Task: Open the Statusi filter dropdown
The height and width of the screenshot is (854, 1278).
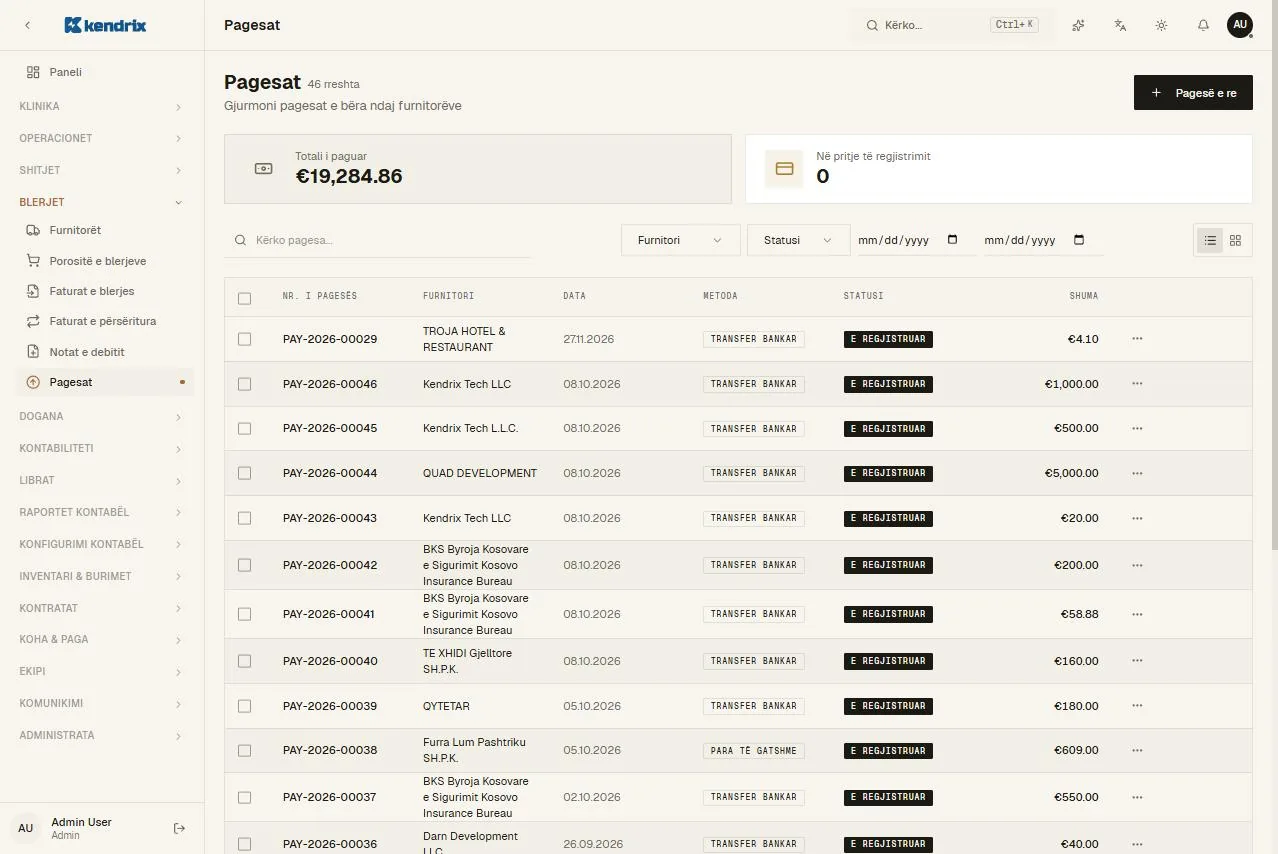Action: (798, 240)
